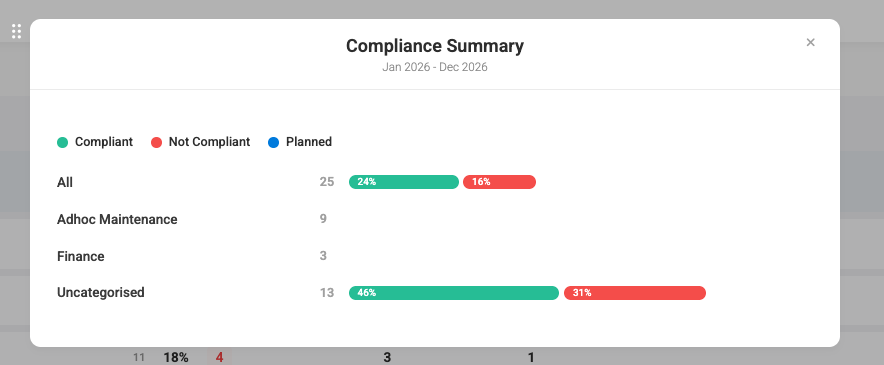
Task: Click the Compliant legend label
Action: (x=104, y=142)
